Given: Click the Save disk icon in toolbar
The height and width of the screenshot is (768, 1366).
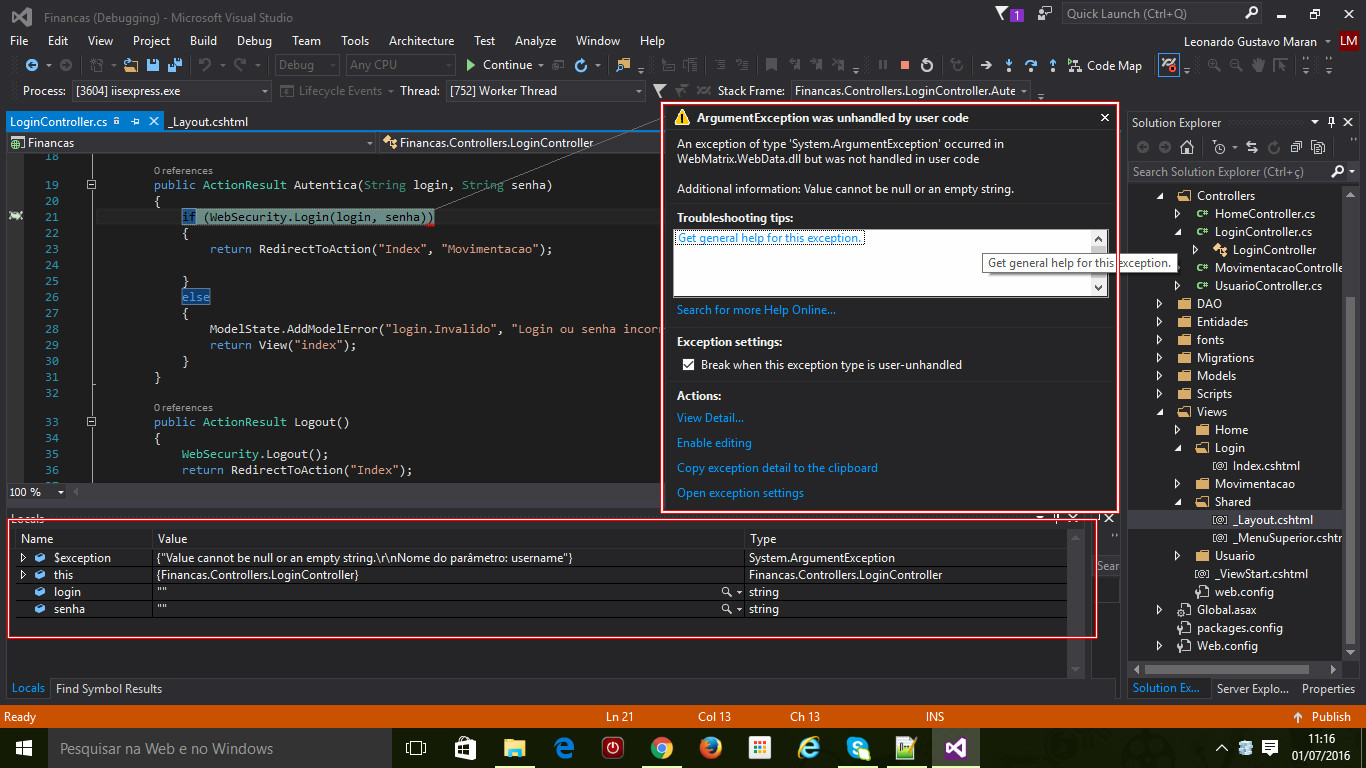Looking at the screenshot, I should point(153,65).
